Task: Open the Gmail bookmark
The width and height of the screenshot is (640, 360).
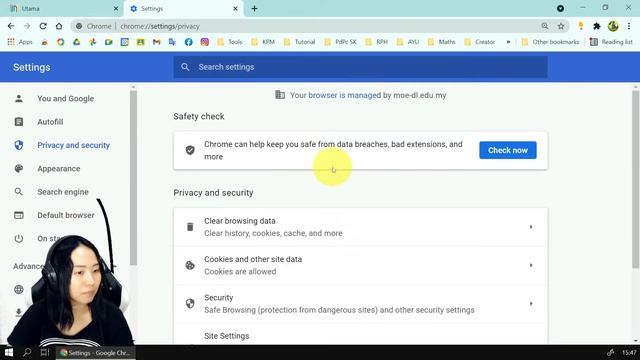Action: pos(156,42)
